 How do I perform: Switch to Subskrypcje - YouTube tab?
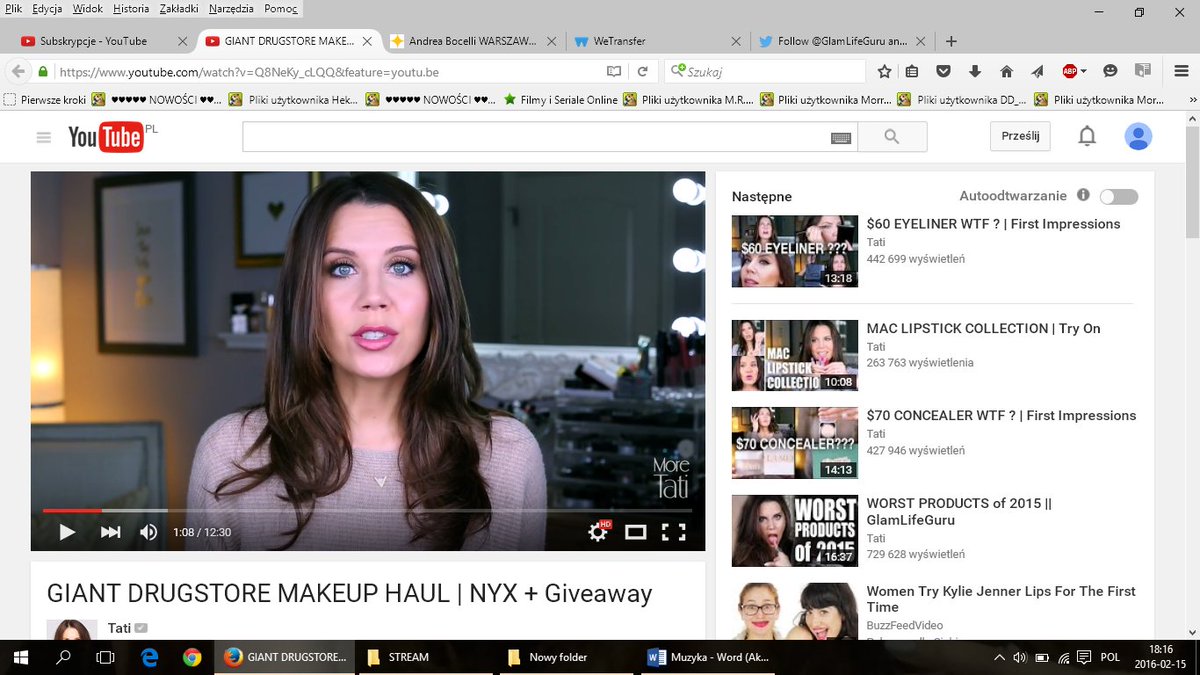pyautogui.click(x=104, y=41)
